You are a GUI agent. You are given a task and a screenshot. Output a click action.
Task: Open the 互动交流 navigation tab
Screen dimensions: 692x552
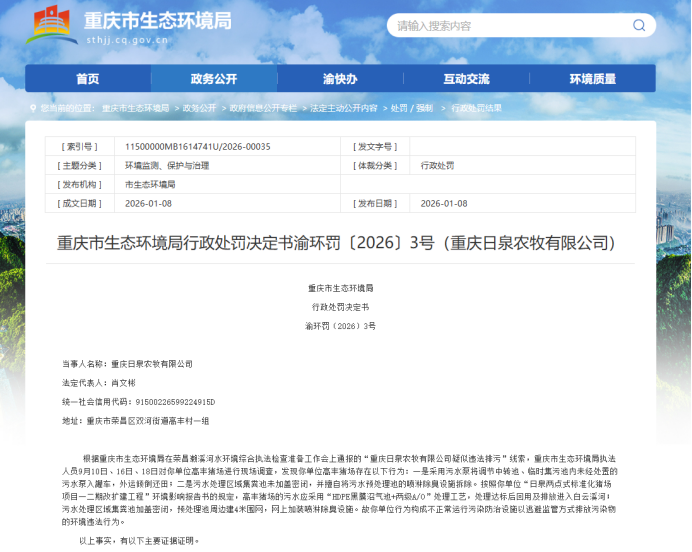466,79
